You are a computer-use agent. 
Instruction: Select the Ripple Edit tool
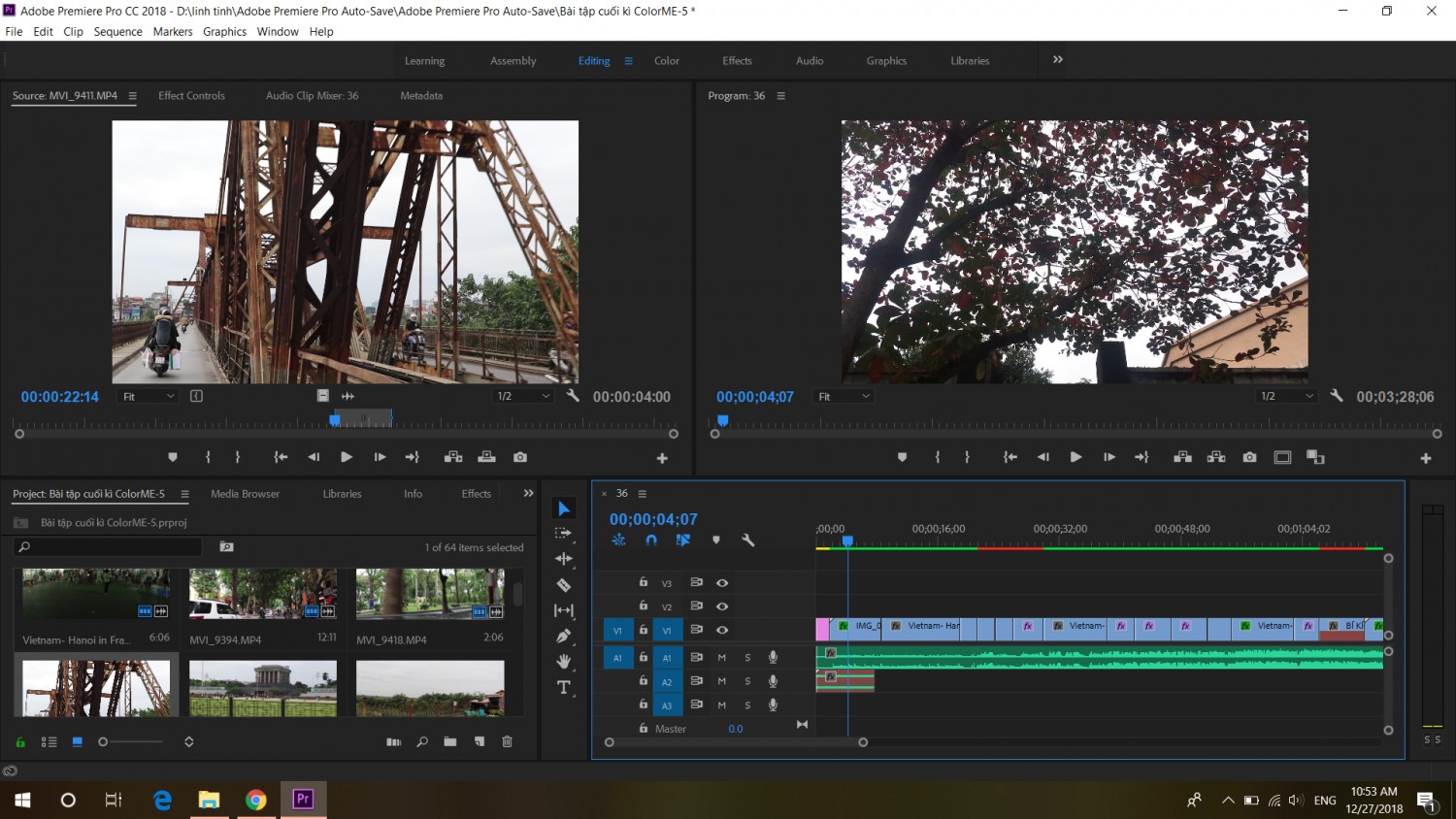[563, 559]
